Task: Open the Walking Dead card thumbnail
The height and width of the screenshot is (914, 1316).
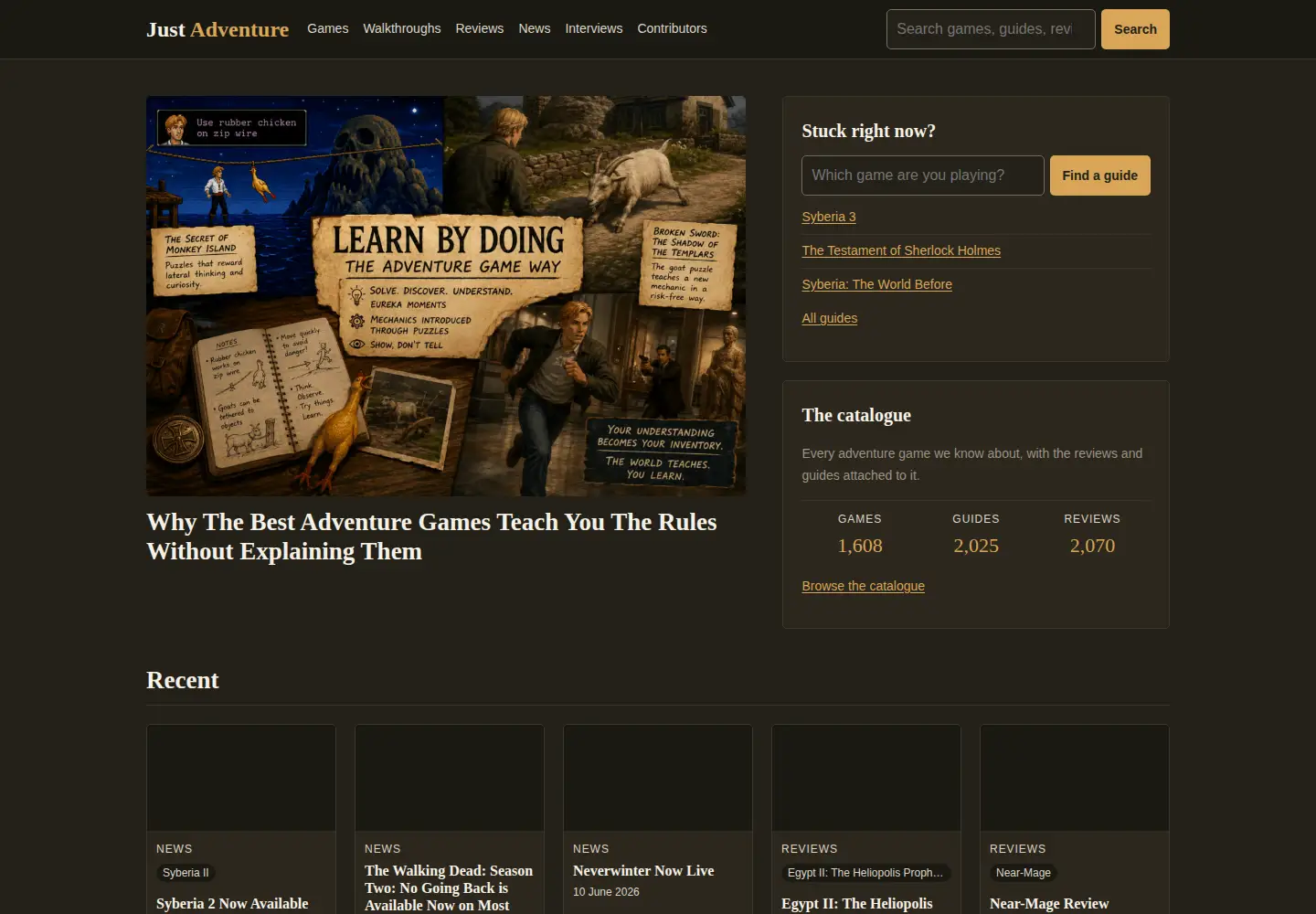Action: pyautogui.click(x=450, y=778)
